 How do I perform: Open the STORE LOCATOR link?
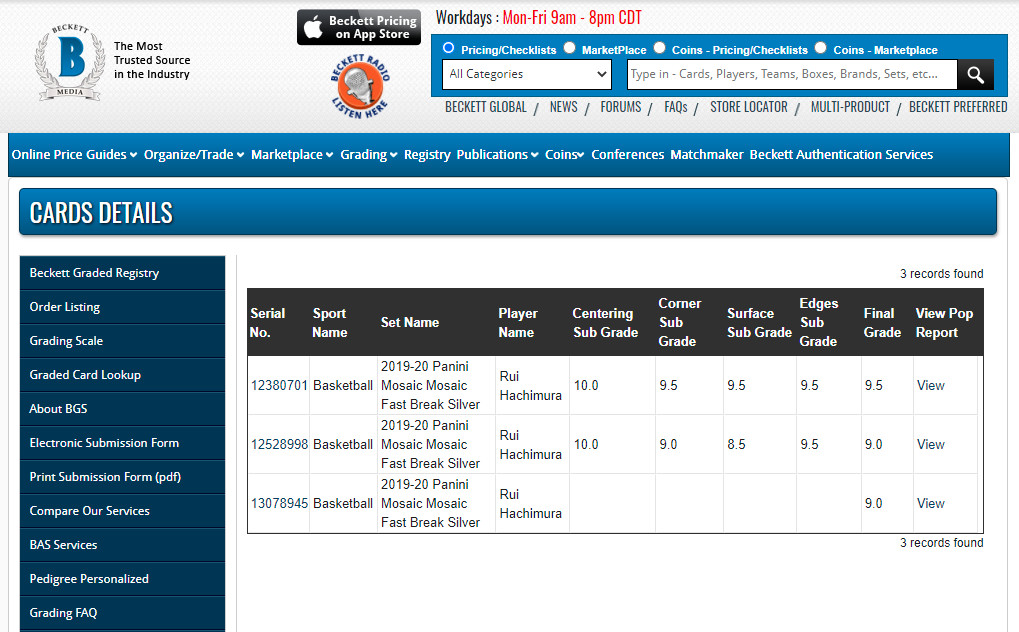[x=749, y=107]
